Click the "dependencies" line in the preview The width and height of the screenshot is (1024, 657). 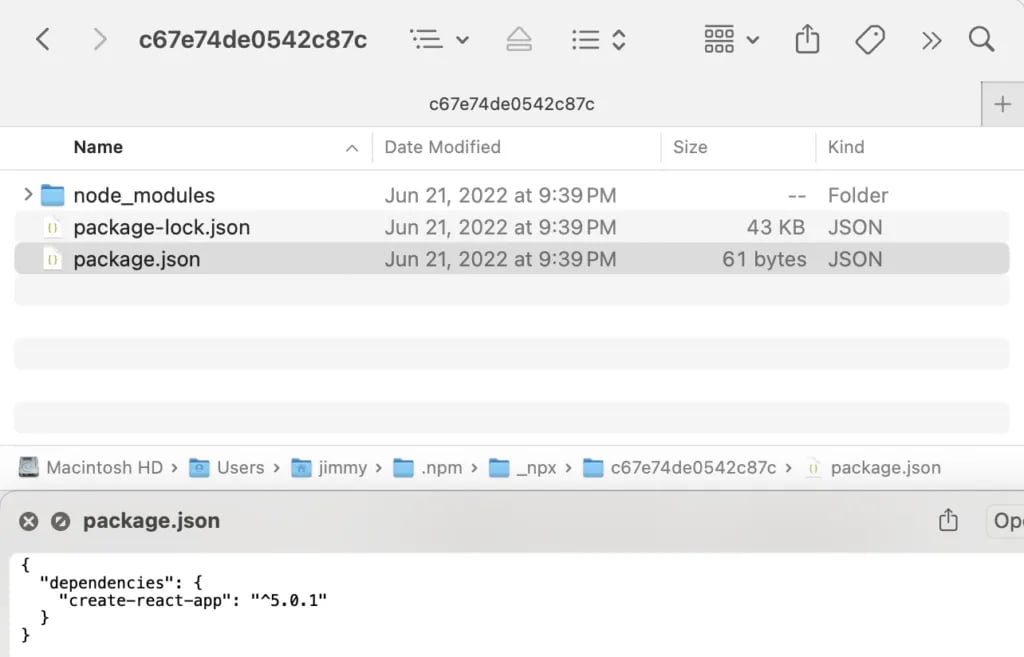tap(121, 583)
